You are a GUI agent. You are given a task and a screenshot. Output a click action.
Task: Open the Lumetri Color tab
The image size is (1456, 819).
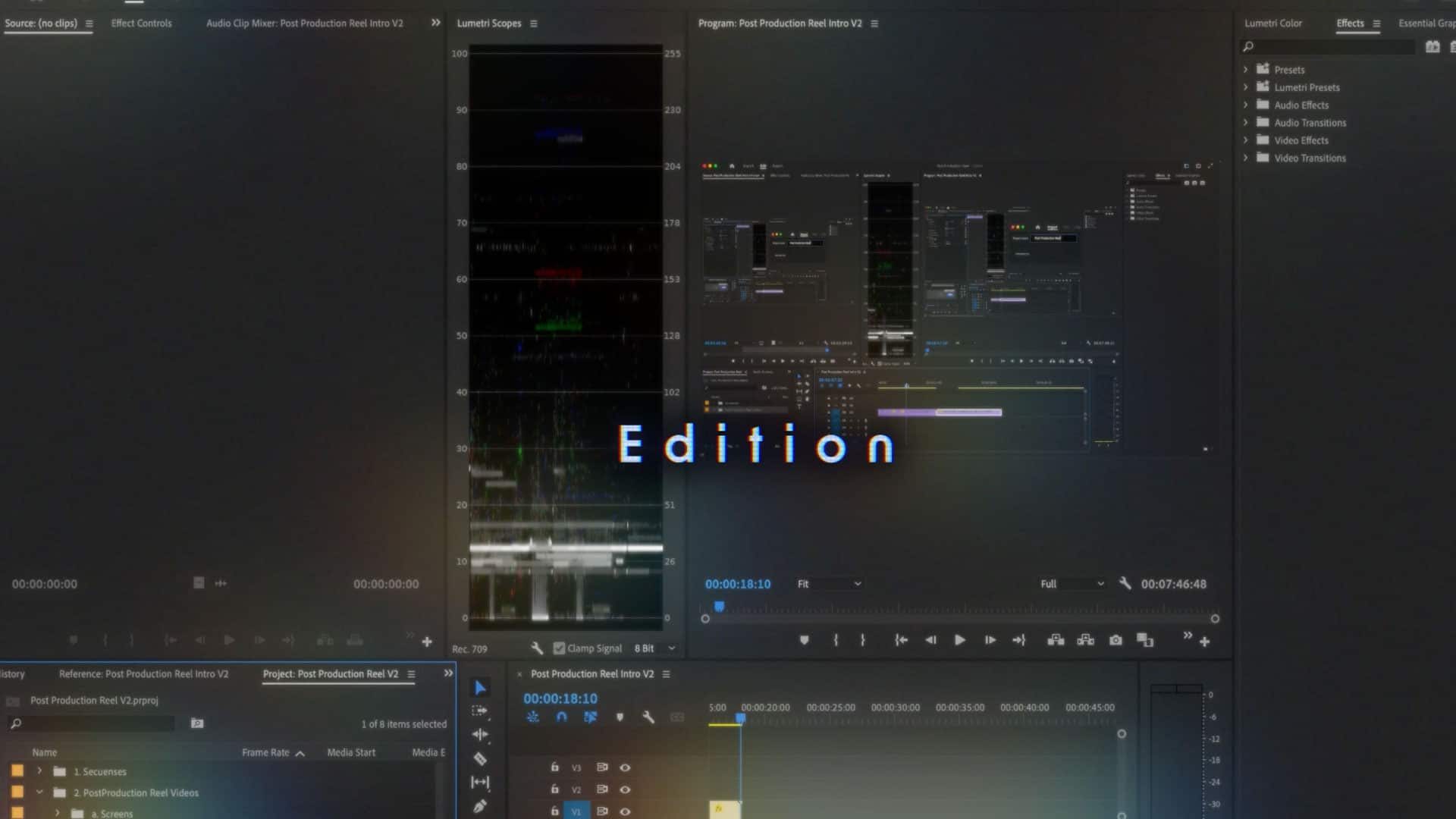pyautogui.click(x=1272, y=24)
